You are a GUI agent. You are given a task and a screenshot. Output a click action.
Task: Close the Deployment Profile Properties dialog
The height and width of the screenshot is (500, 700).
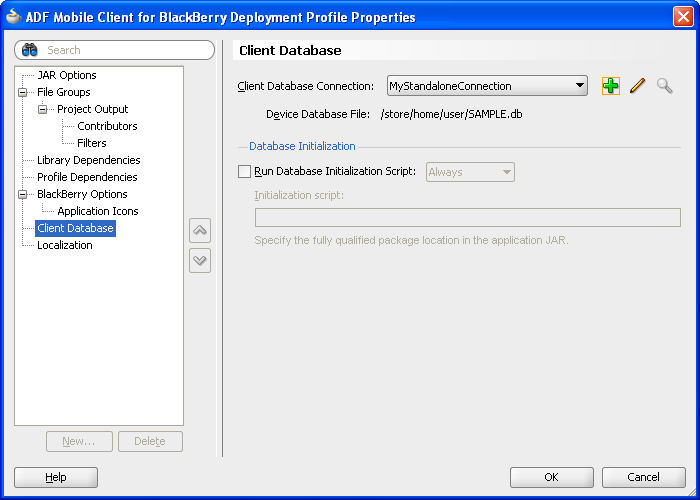click(683, 17)
